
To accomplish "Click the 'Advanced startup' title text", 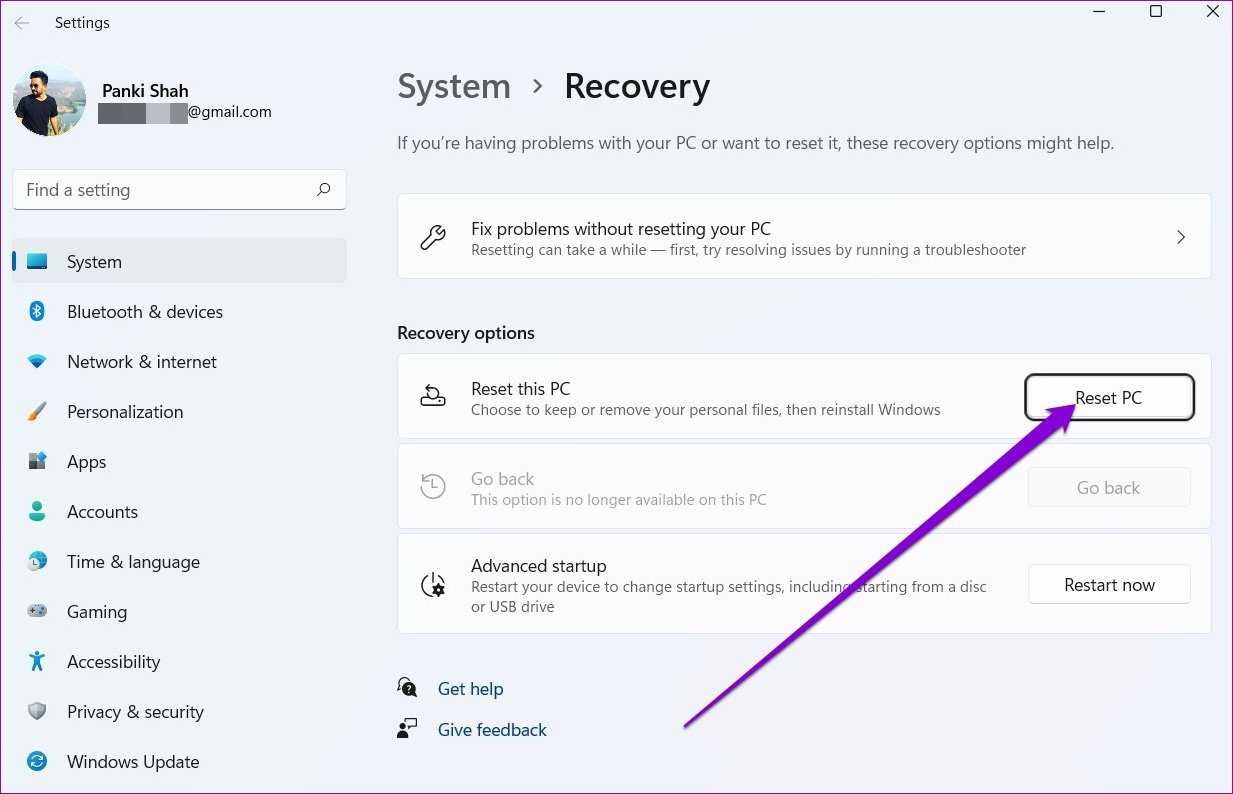I will [539, 566].
